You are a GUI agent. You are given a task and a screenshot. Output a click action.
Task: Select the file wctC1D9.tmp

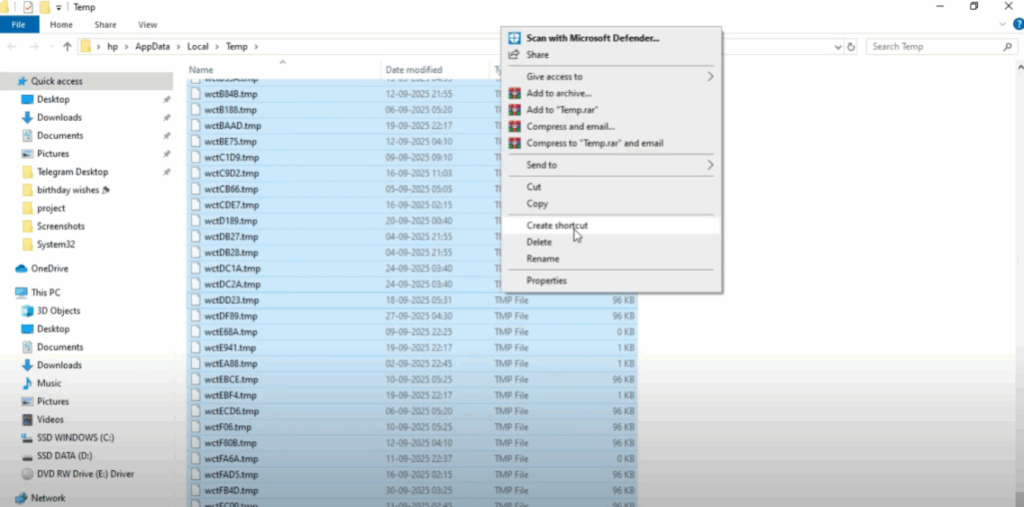[x=231, y=157]
